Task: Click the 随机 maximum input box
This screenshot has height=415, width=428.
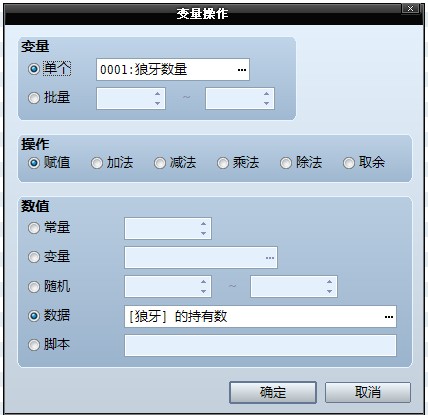Action: pos(294,286)
